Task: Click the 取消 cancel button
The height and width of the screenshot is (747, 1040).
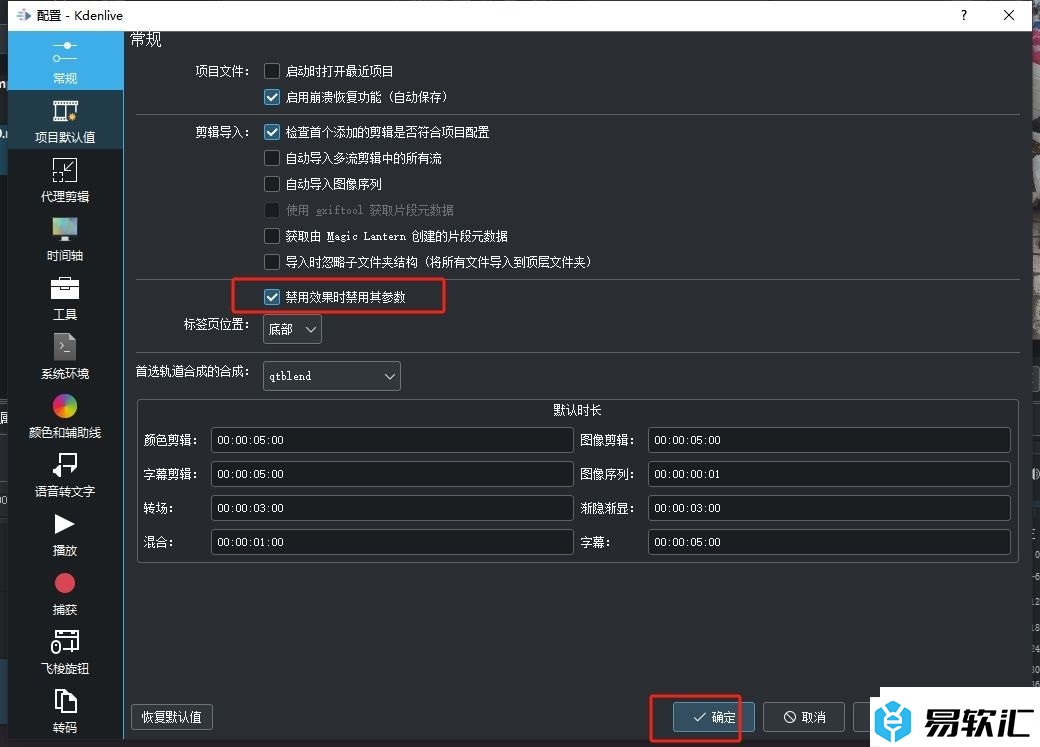Action: 804,717
